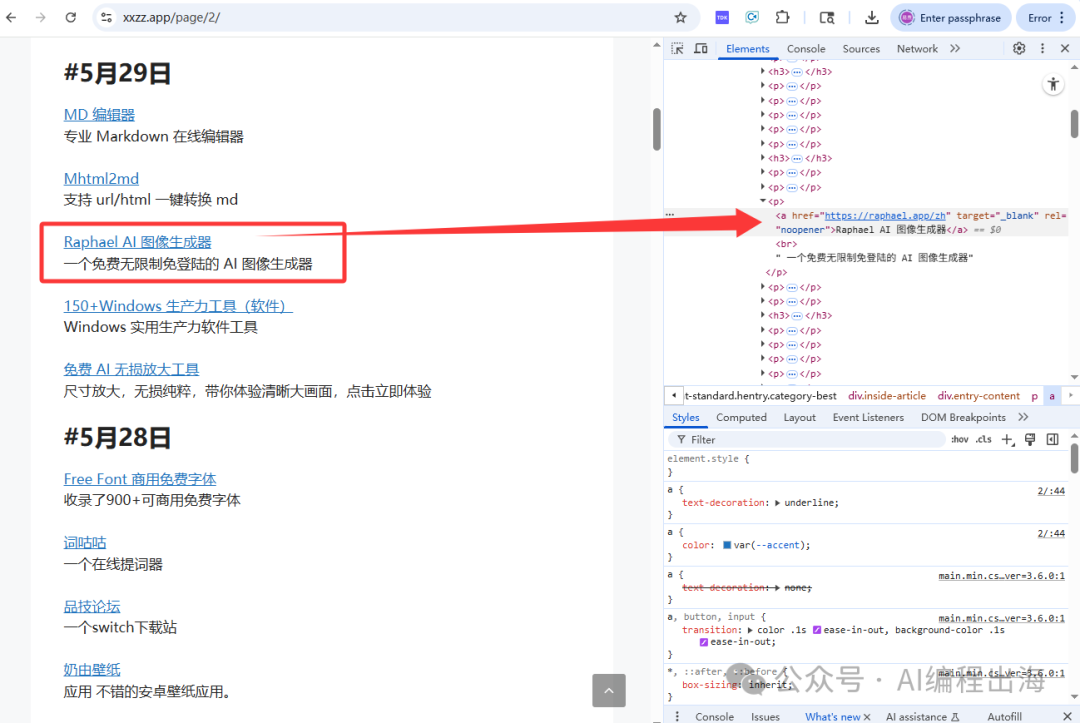Open the Computed styles tab
Image resolution: width=1080 pixels, height=723 pixels.
741,417
